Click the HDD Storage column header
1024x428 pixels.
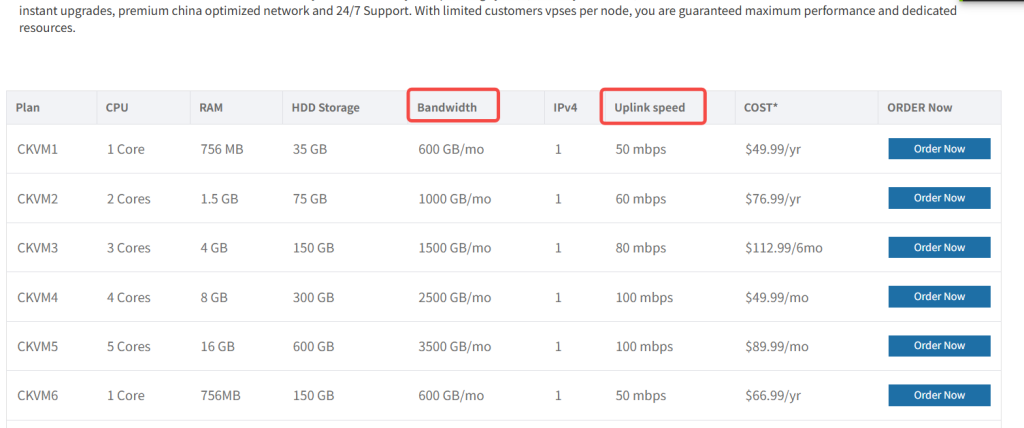coord(325,108)
